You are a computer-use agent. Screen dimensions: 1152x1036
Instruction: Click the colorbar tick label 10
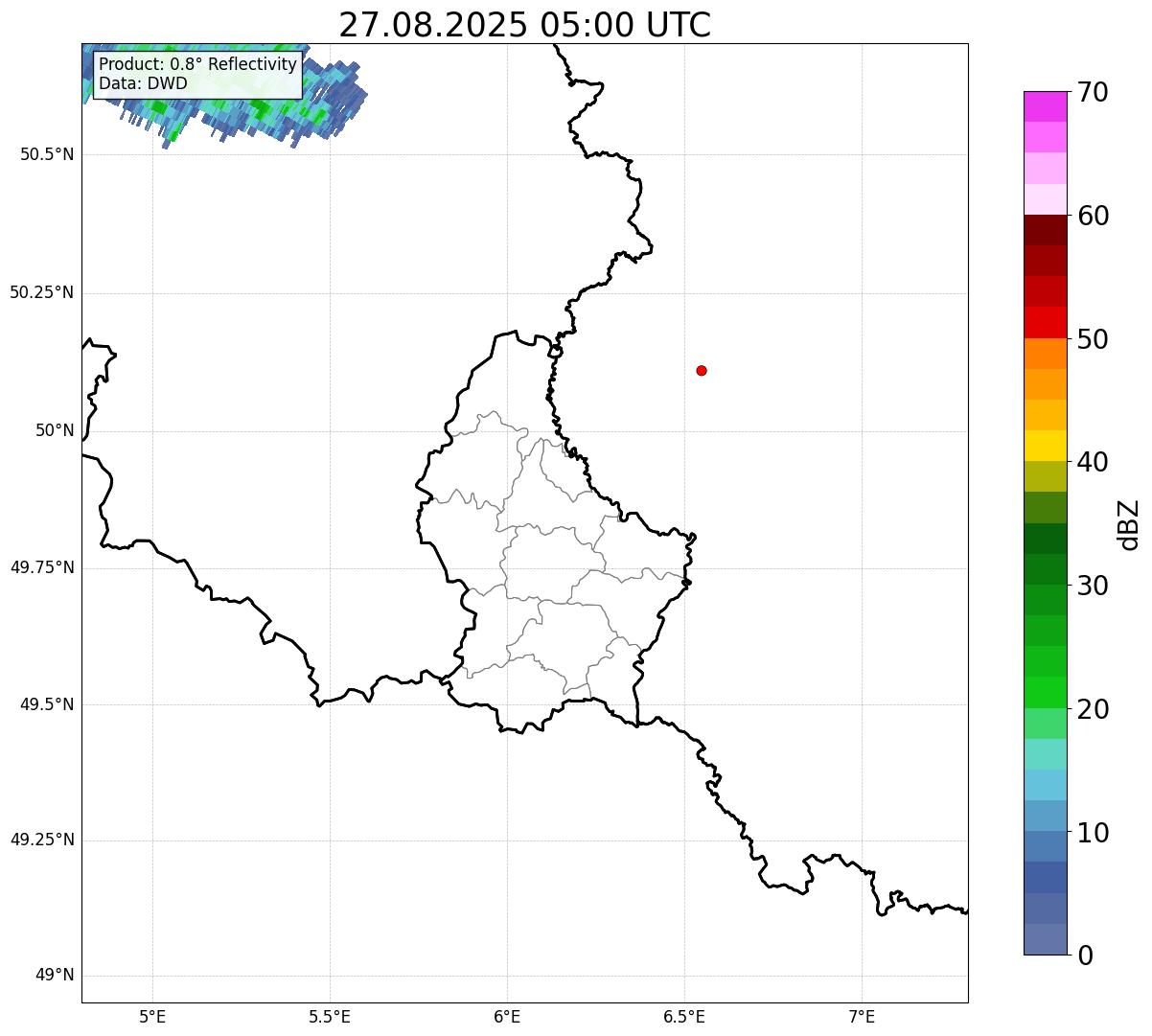(x=1094, y=832)
